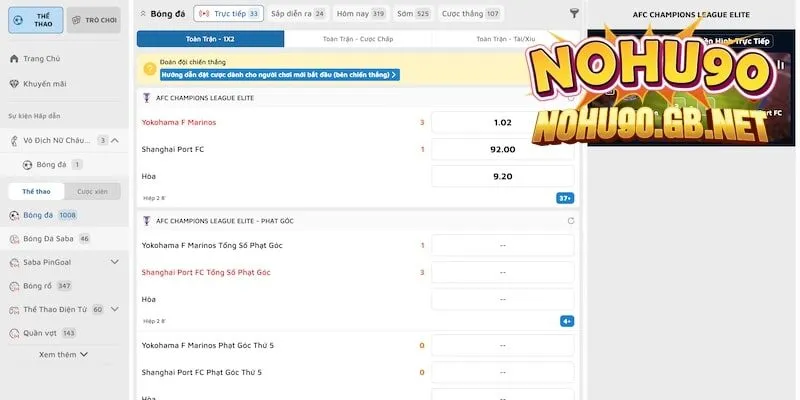Viewport: 800px width, 400px height.
Task: Expand Xem thêm to show more sports
Action: [x=63, y=355]
